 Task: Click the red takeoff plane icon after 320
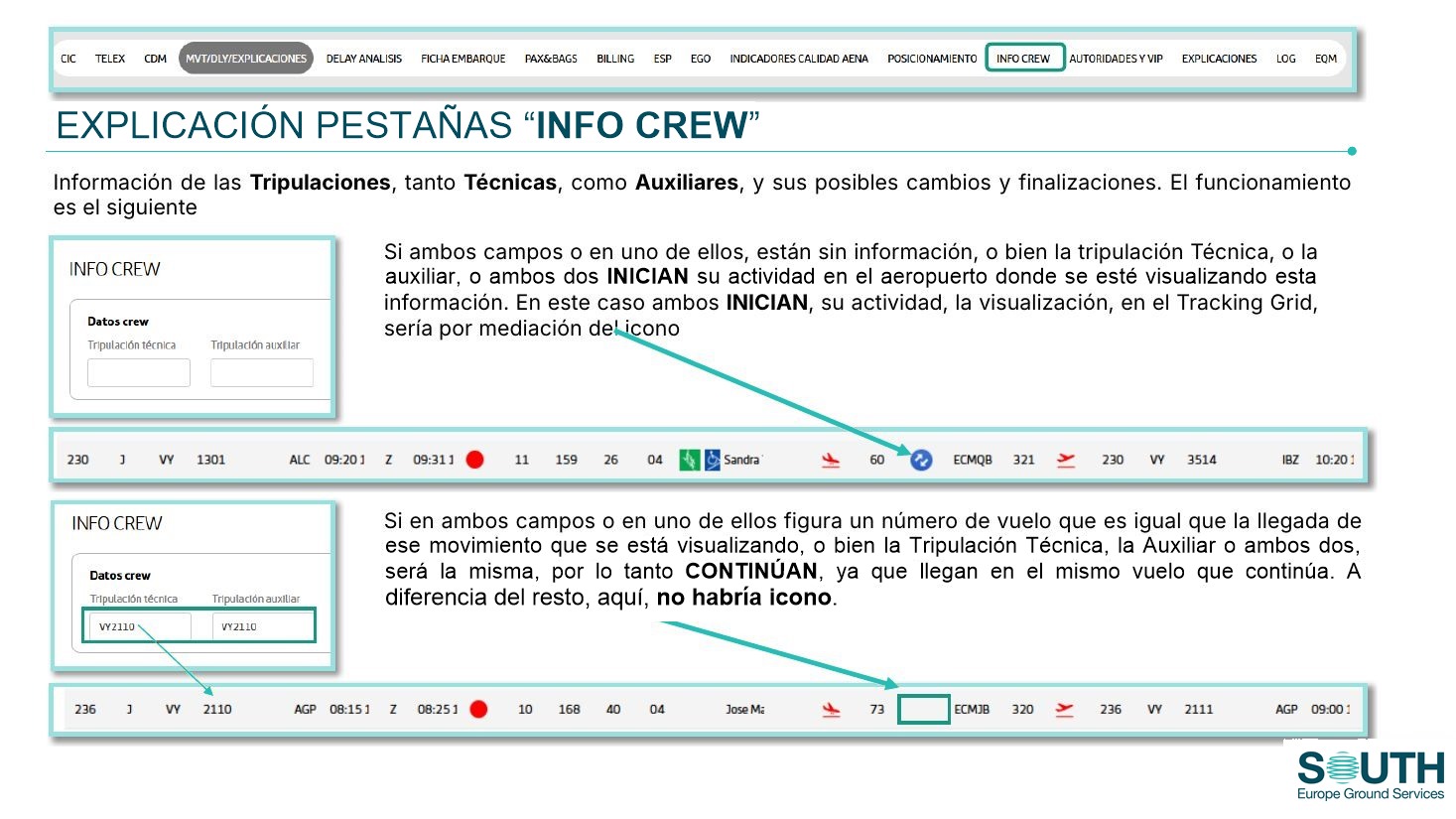(x=1065, y=709)
